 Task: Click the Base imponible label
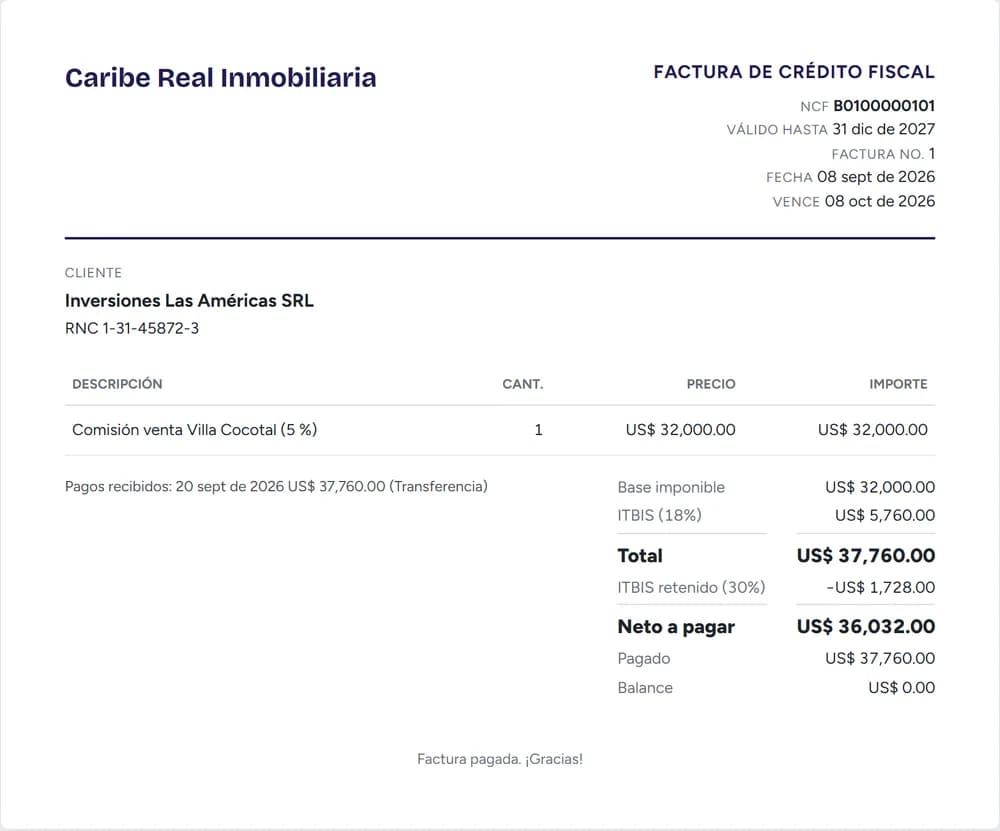click(671, 487)
